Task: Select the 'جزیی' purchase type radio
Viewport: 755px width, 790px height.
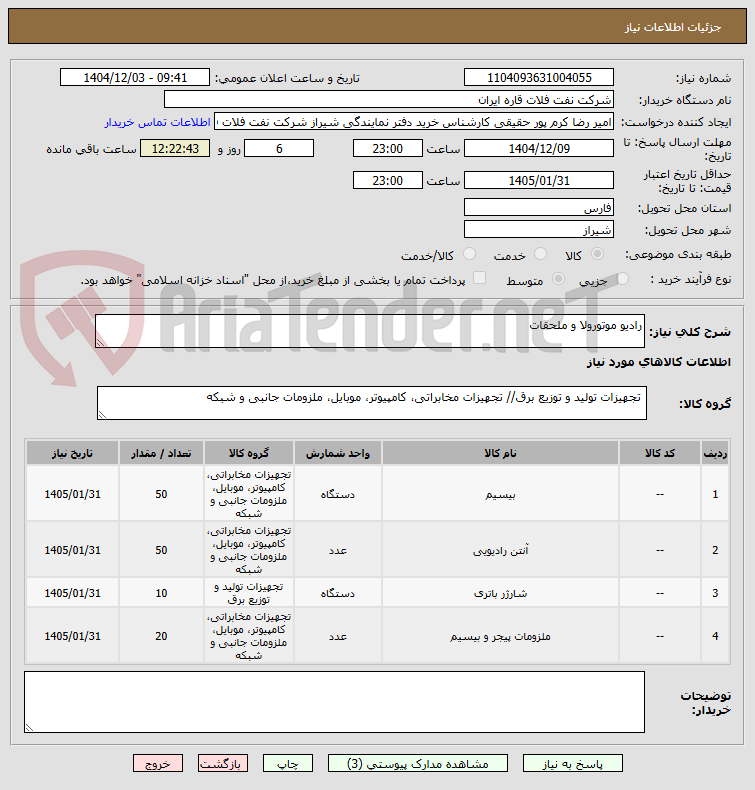Action: [623, 279]
